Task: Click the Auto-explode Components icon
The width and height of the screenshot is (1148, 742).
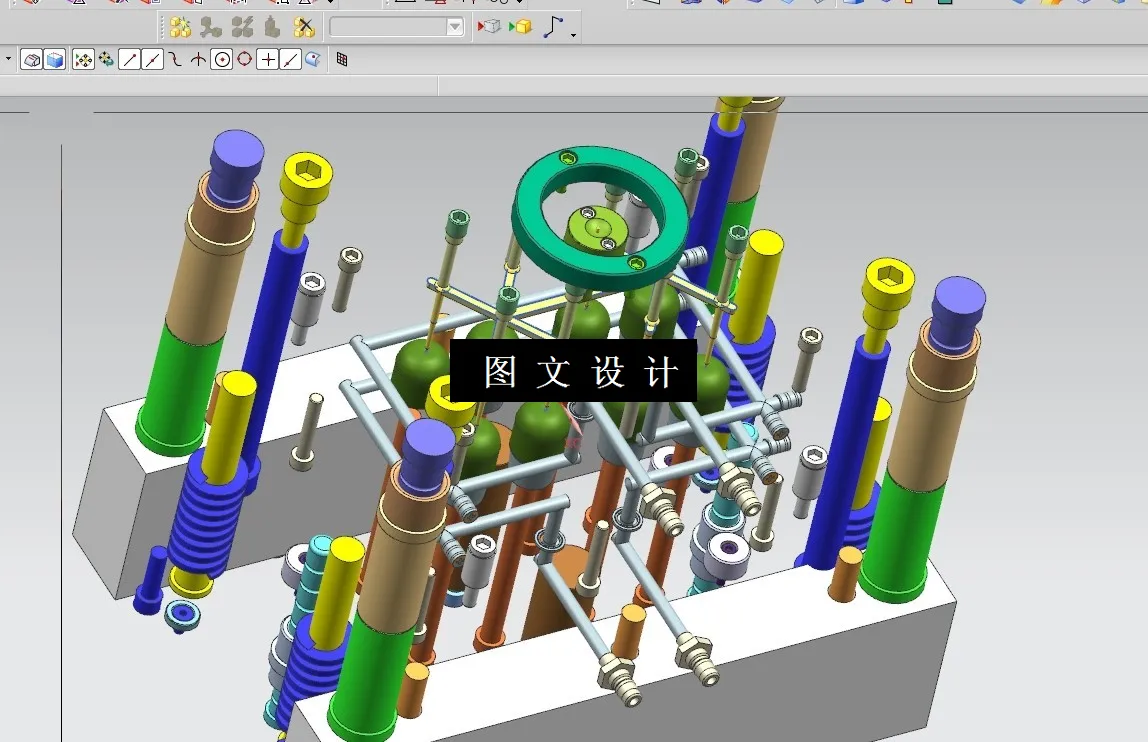Action: coord(243,27)
